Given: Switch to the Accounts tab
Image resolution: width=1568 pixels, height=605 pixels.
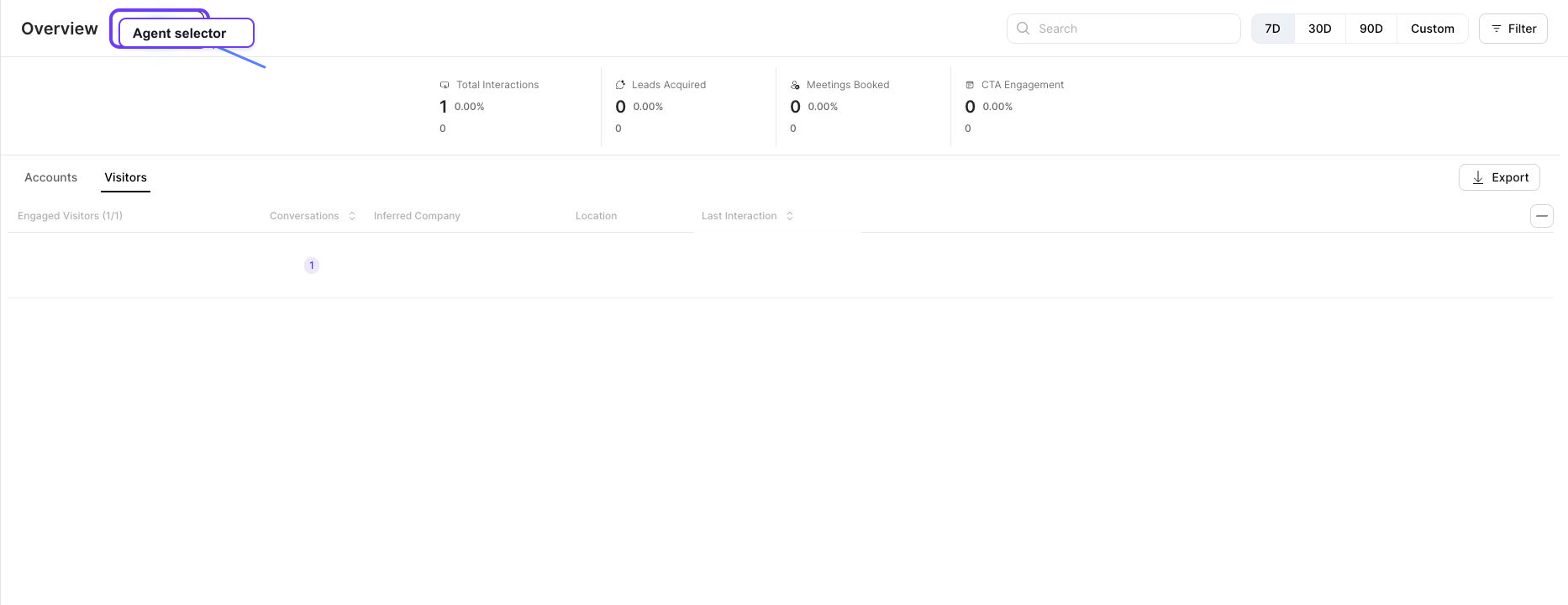Looking at the screenshot, I should coord(50,177).
